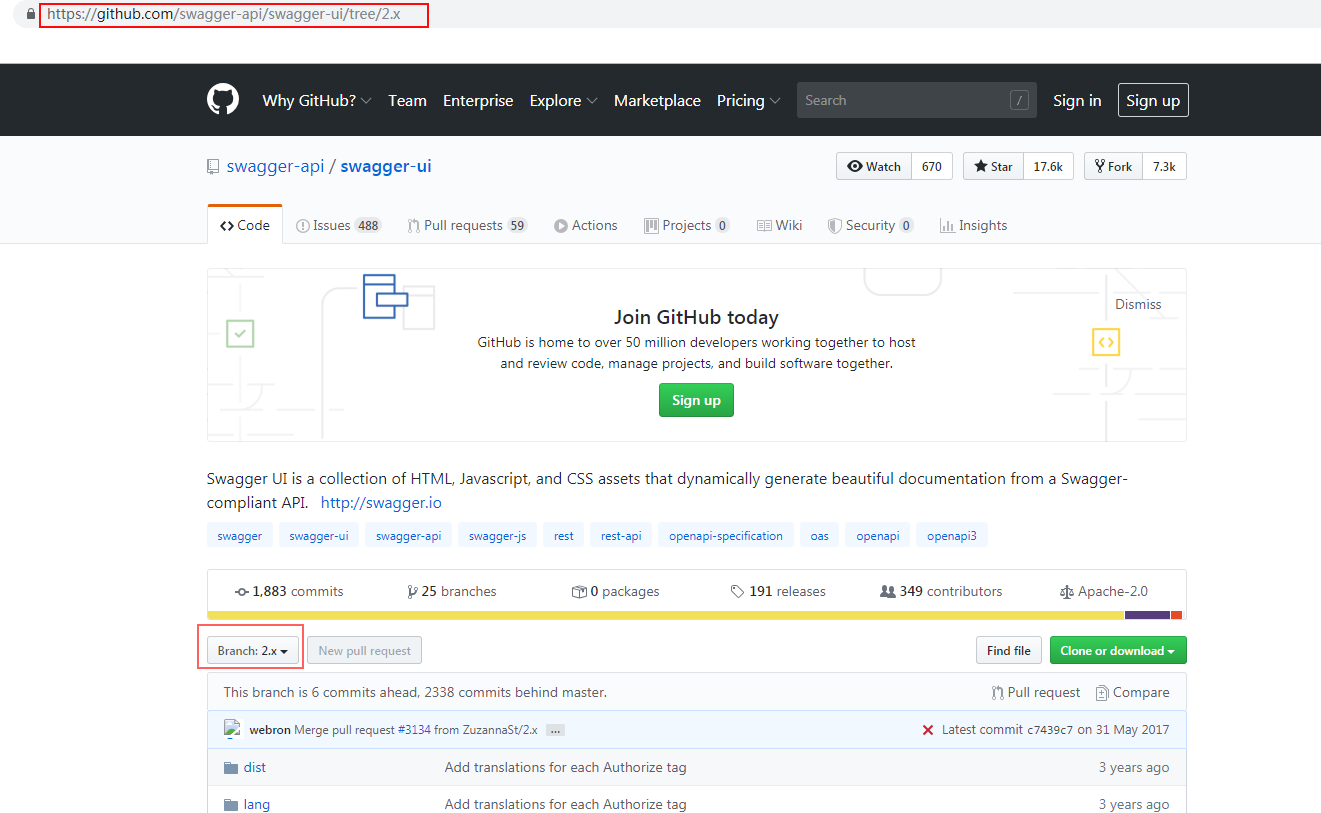The width and height of the screenshot is (1321, 813).
Task: Go to Team in the header
Action: (x=407, y=100)
